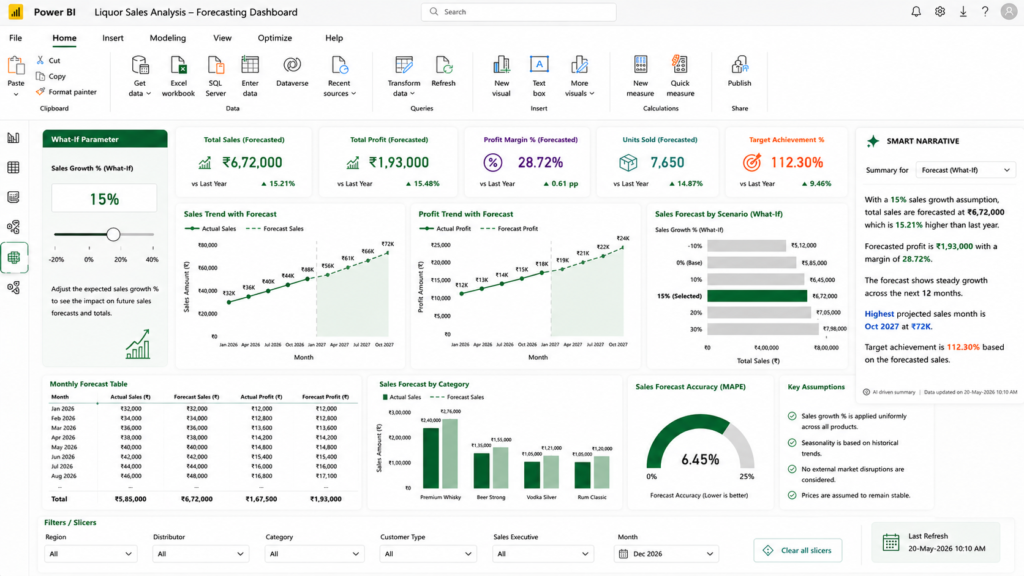
Task: Open the Category slicer dropdown
Action: click(314, 554)
